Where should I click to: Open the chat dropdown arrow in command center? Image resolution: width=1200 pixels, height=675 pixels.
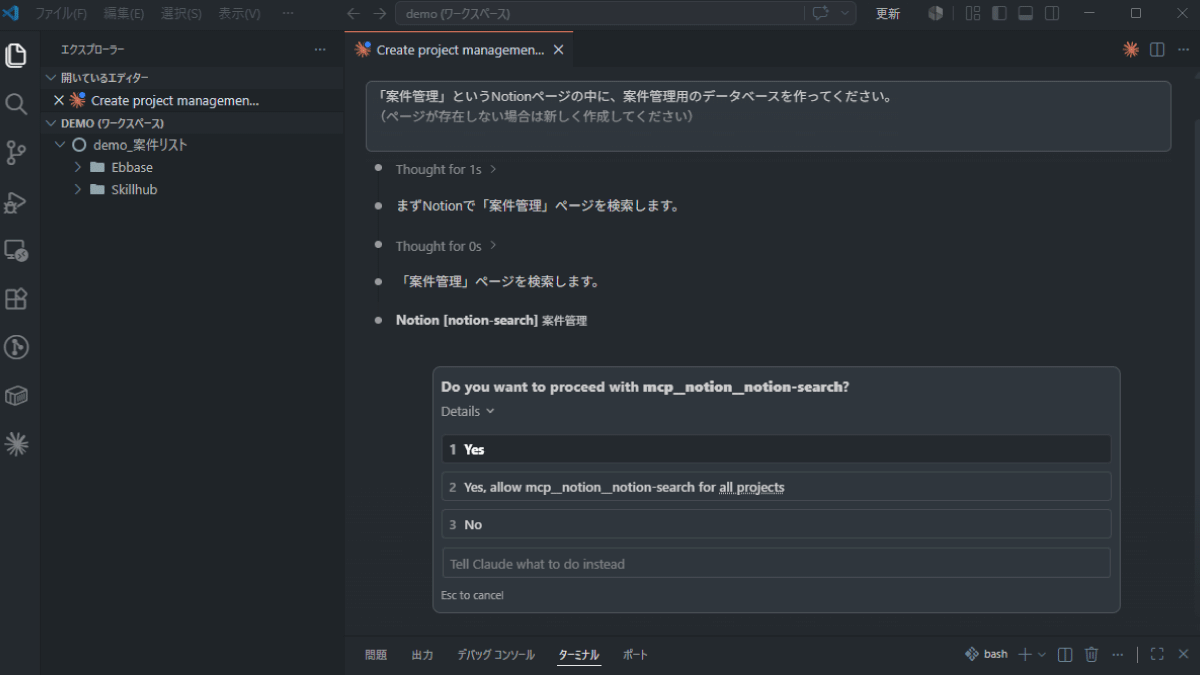coord(845,13)
